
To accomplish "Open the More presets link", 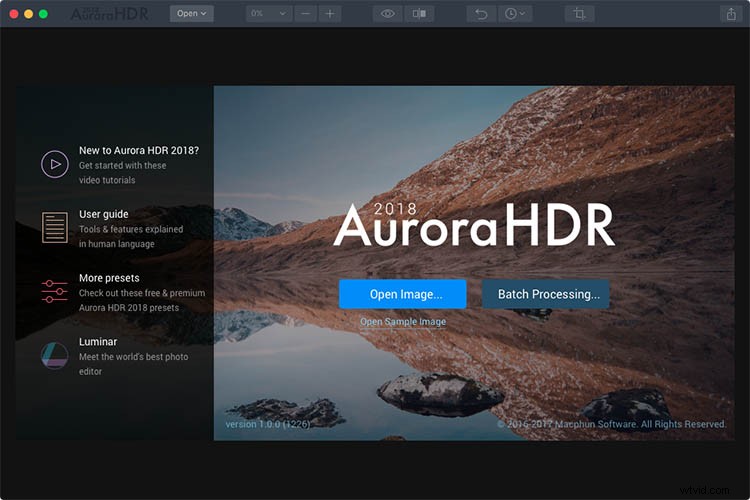I will (109, 278).
